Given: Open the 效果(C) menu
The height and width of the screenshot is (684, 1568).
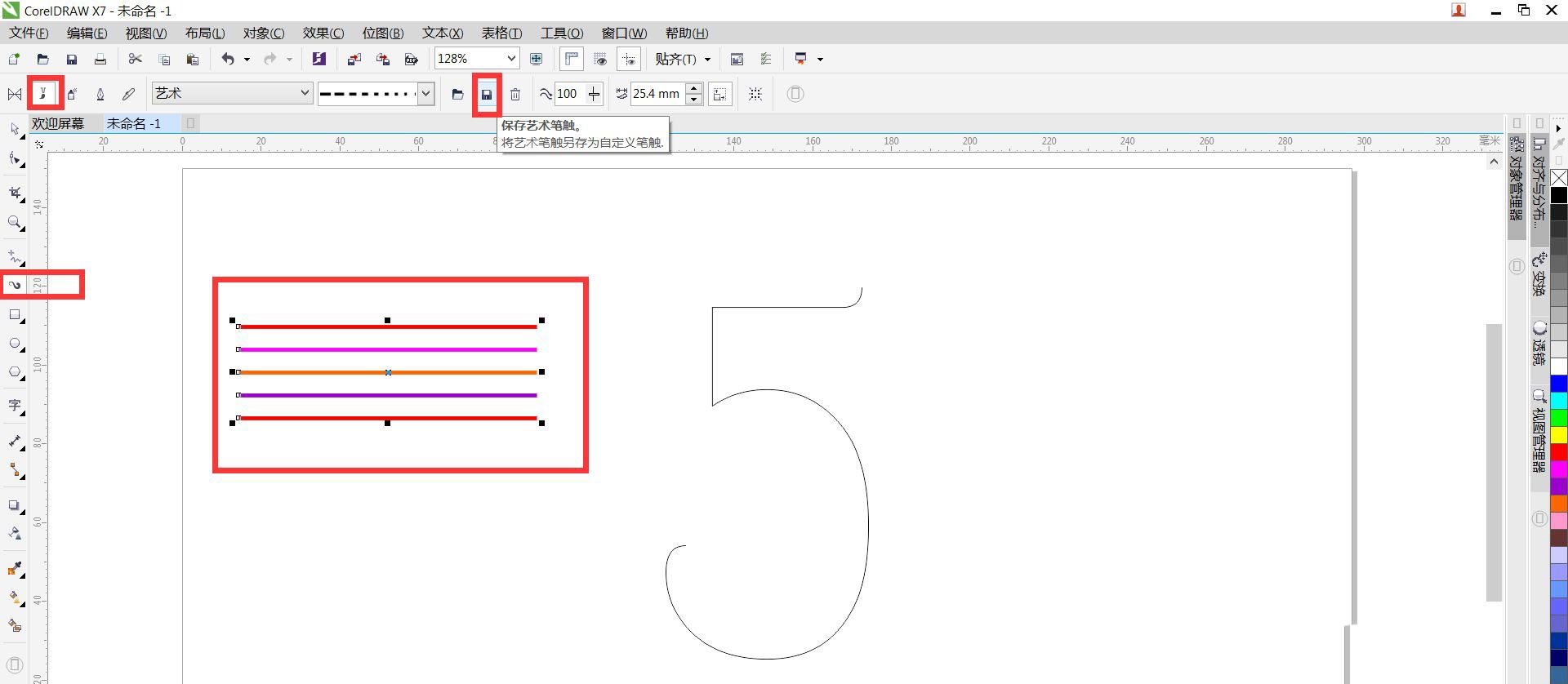Looking at the screenshot, I should point(323,33).
